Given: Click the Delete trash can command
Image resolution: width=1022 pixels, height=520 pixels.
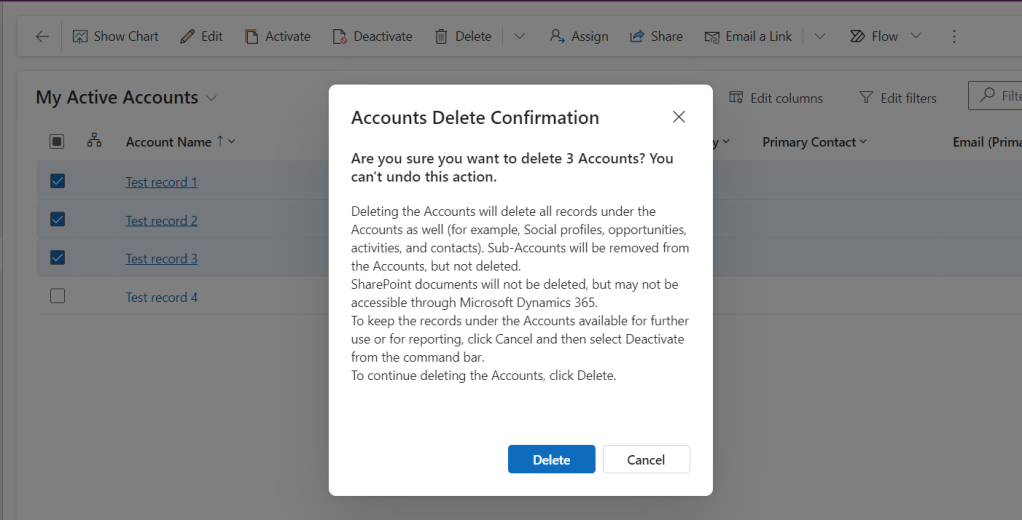Looking at the screenshot, I should pyautogui.click(x=463, y=36).
